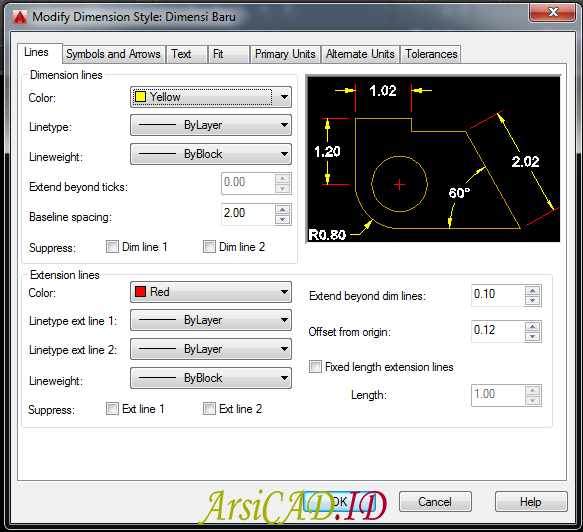Screen dimensions: 583x532
Task: Click the red color swatch in extension Color
Action: point(141,291)
